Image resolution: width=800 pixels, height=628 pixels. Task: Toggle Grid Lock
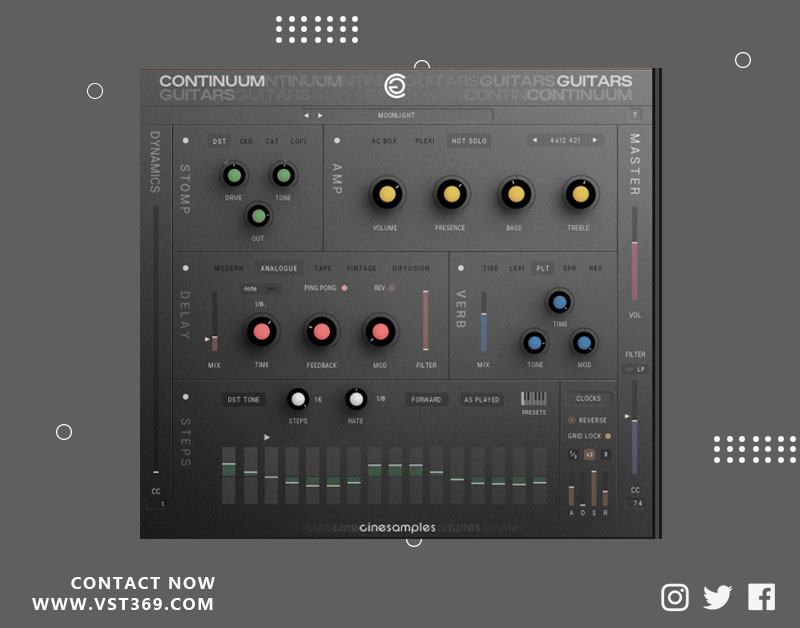coord(608,436)
